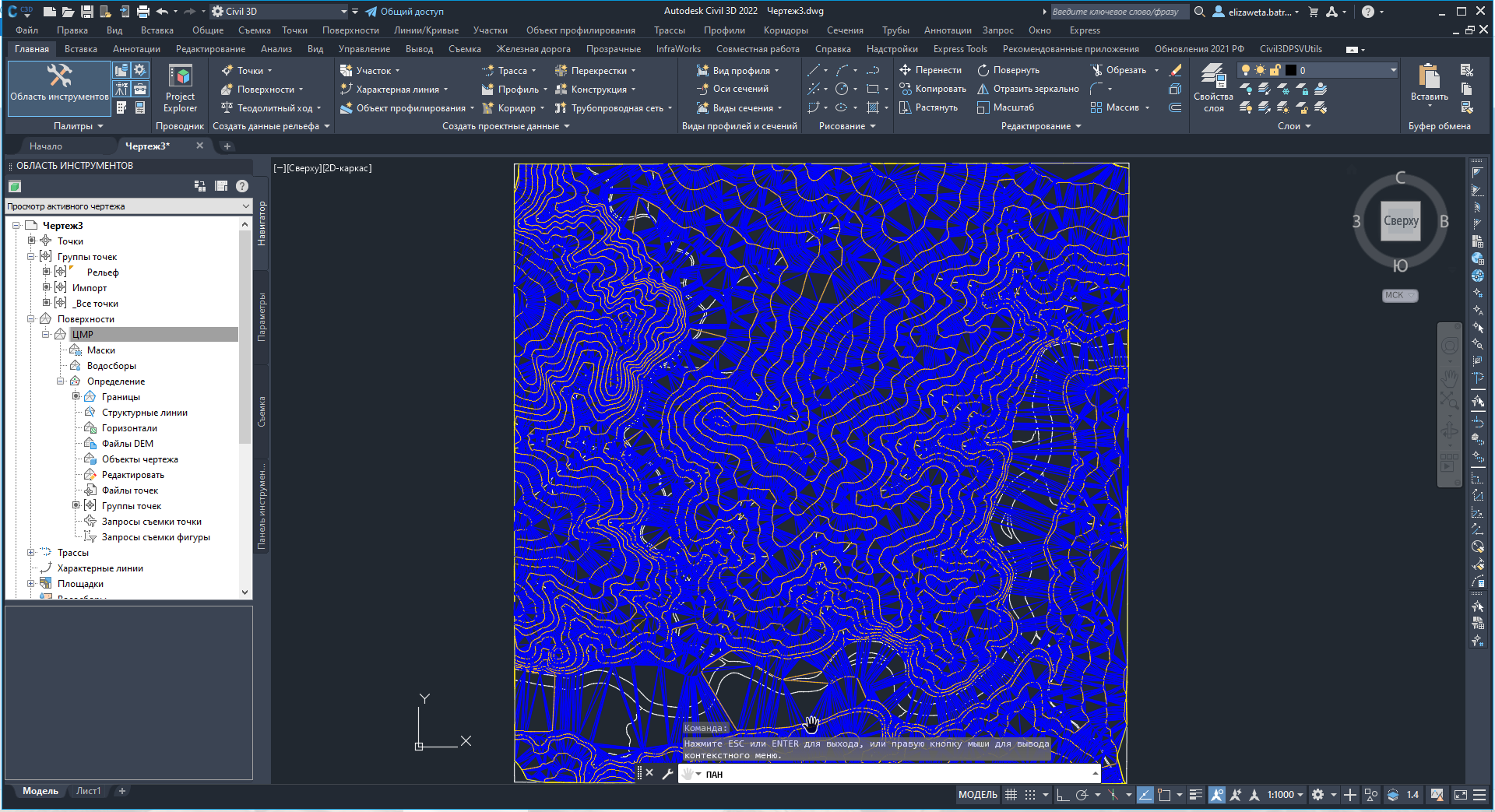
Task: Expand the Палитры panel dropdown
Action: [x=78, y=126]
